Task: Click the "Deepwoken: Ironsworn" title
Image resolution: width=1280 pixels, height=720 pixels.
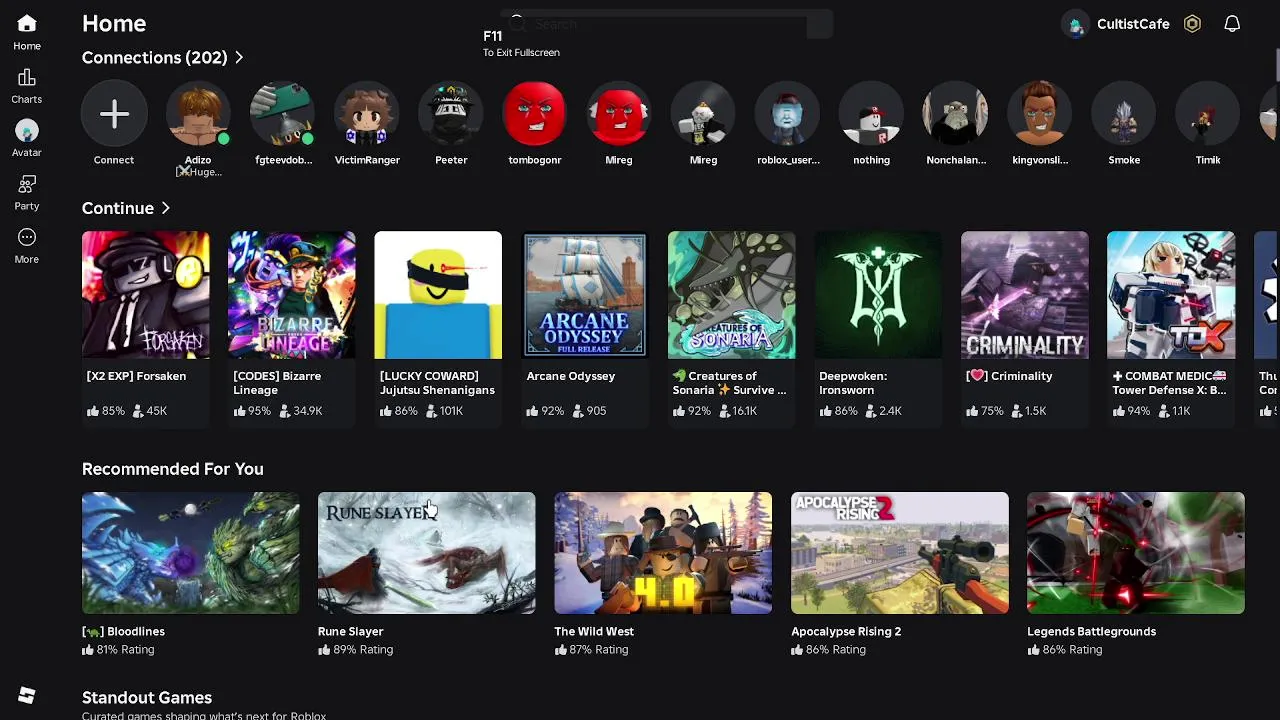Action: point(853,383)
